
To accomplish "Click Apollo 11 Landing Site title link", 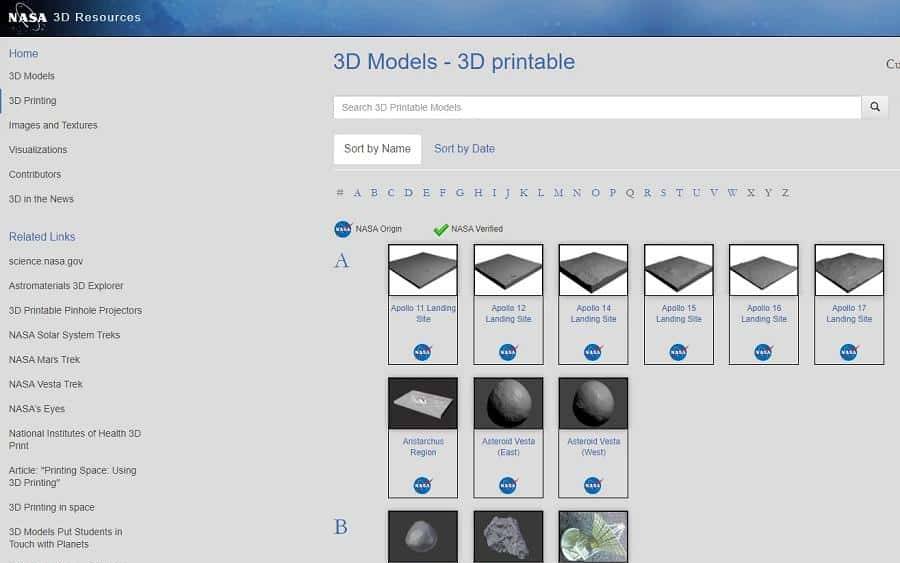I will coord(423,313).
